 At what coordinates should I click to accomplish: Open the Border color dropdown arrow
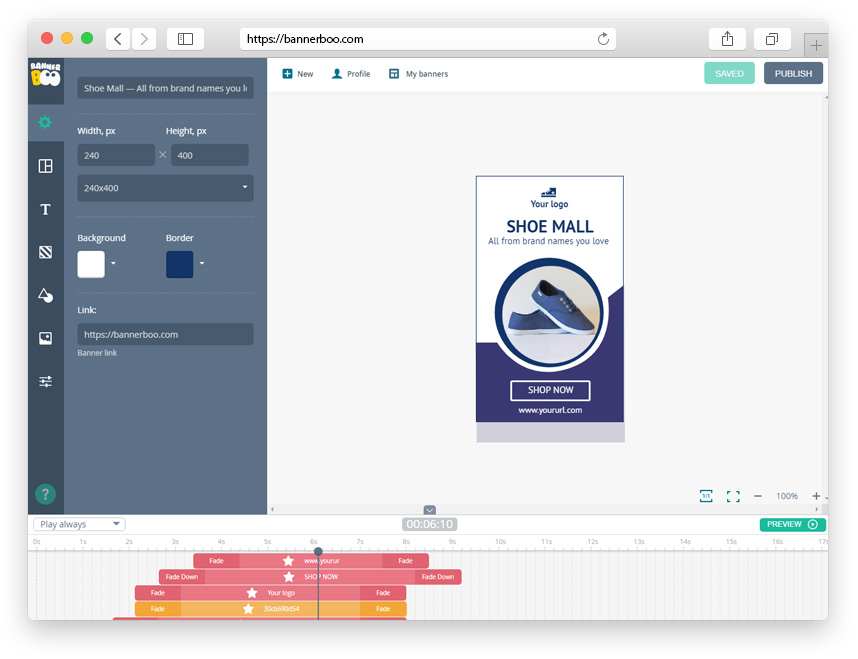(202, 264)
